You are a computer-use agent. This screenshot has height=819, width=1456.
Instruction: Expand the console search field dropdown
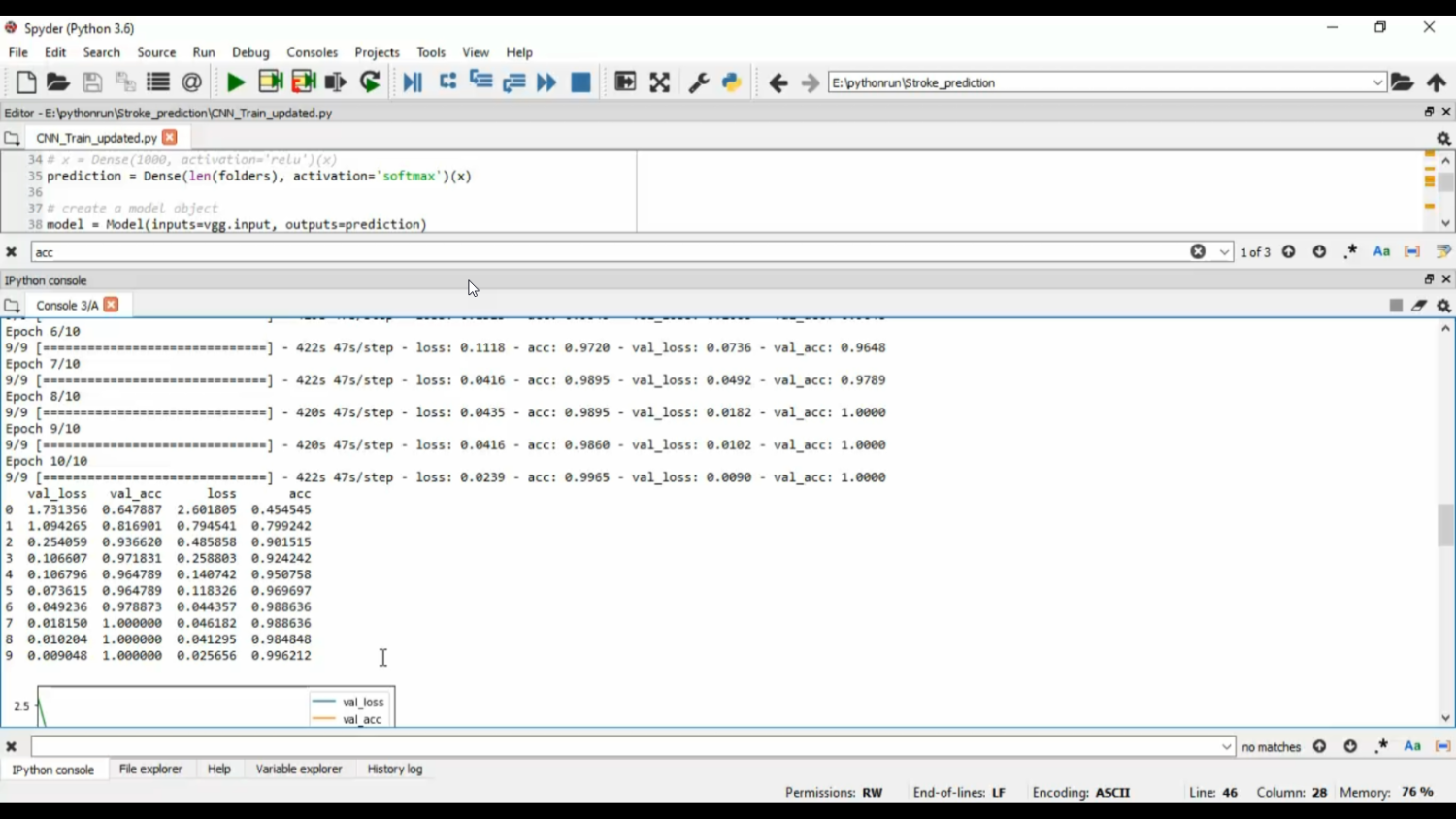tap(1226, 746)
